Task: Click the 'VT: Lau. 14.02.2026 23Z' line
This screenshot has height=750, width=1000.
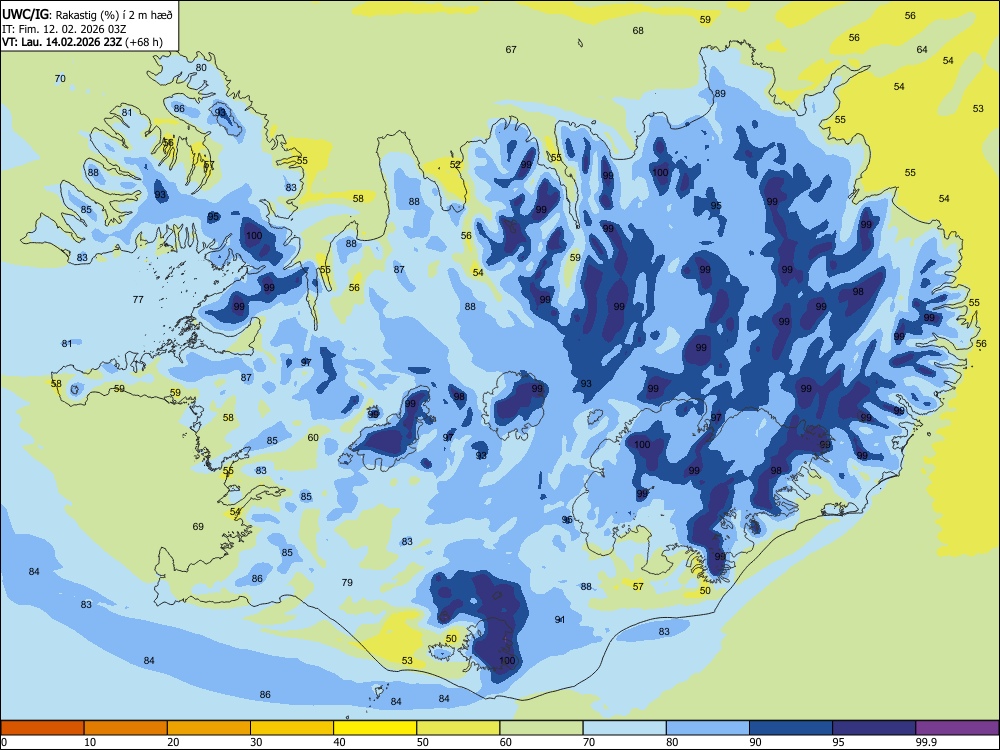Action: pos(62,43)
